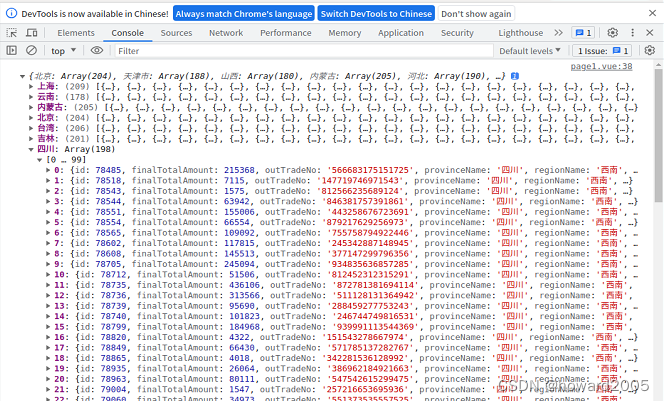
Task: Expand the 上海 array entry
Action: tap(31, 86)
